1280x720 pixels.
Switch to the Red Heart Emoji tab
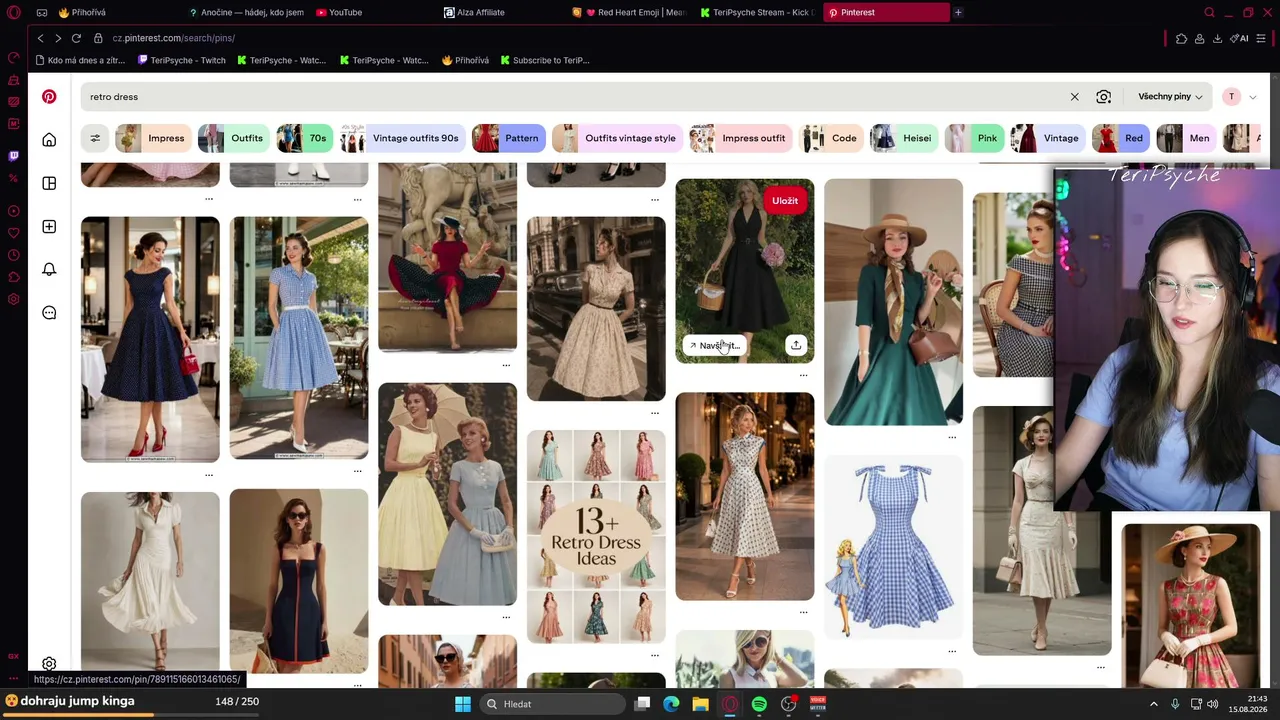tap(629, 13)
